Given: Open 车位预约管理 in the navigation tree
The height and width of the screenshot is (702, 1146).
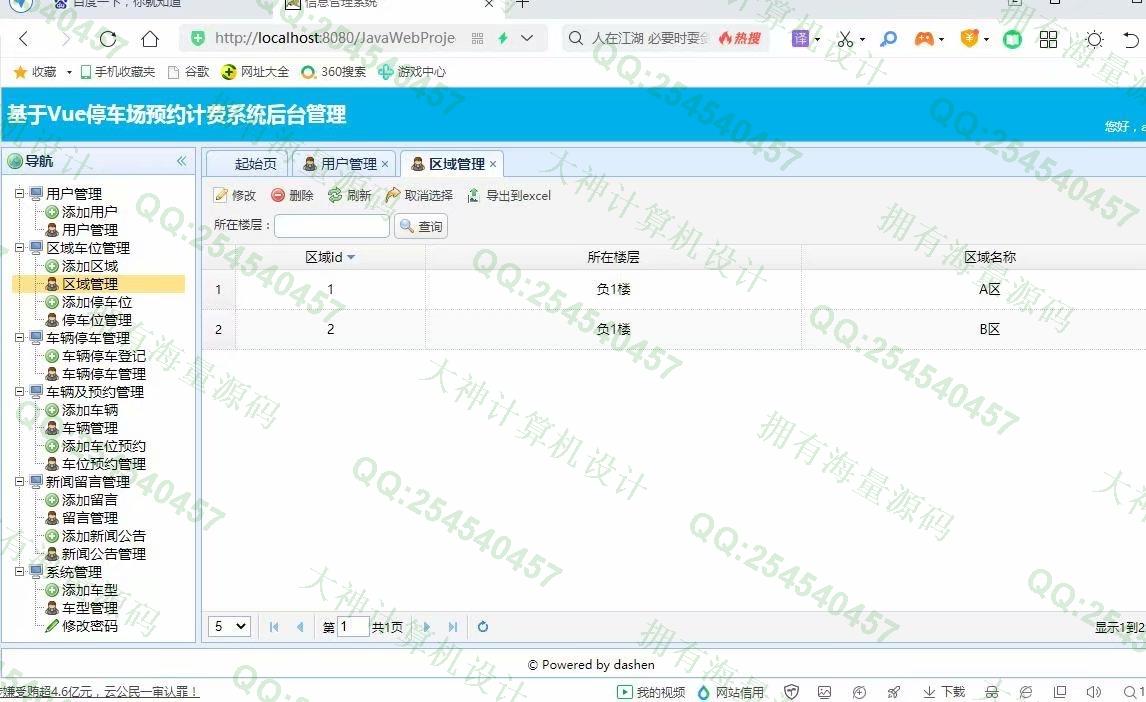Looking at the screenshot, I should 103,464.
